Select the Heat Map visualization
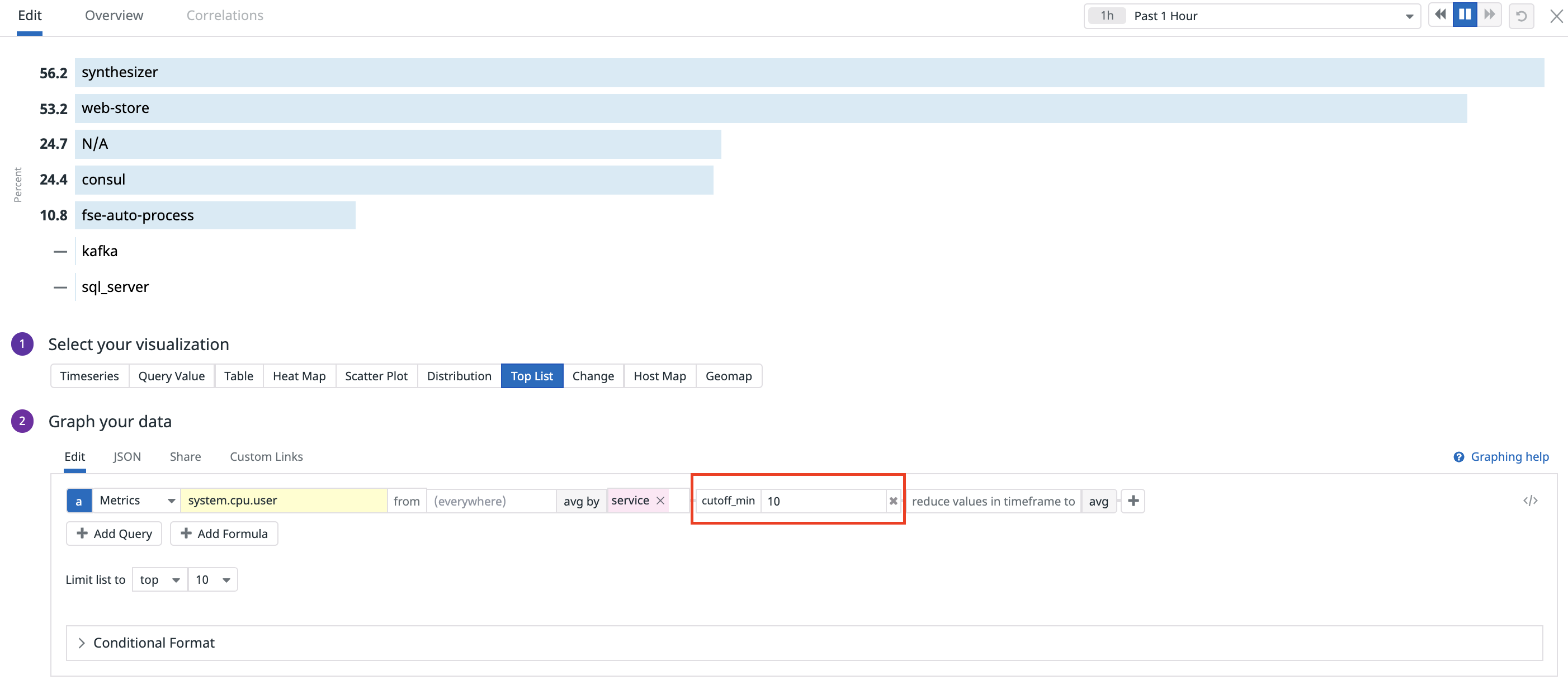This screenshot has height=689, width=1568. coord(299,376)
